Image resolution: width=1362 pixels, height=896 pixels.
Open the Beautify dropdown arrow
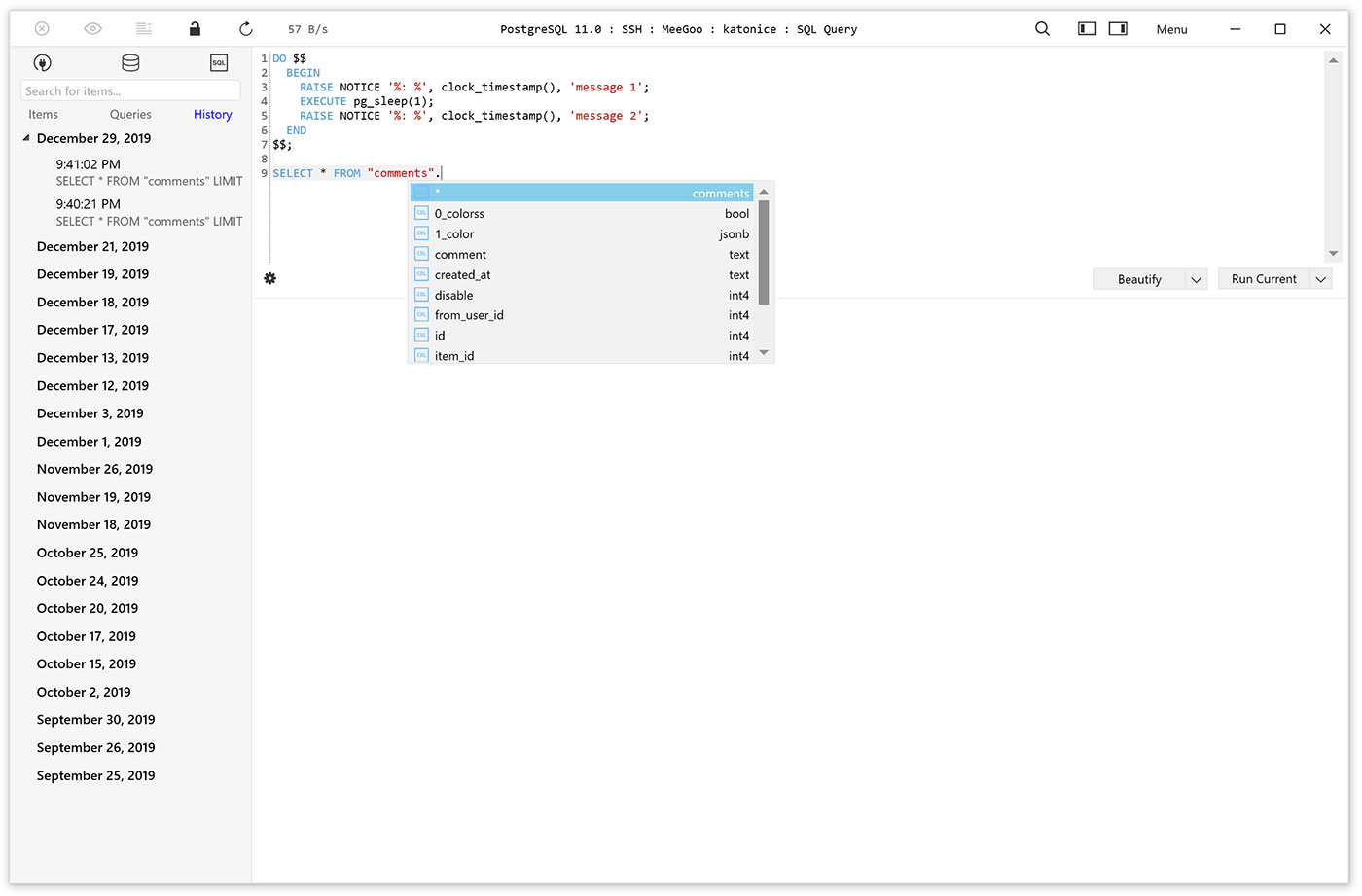[x=1197, y=280]
